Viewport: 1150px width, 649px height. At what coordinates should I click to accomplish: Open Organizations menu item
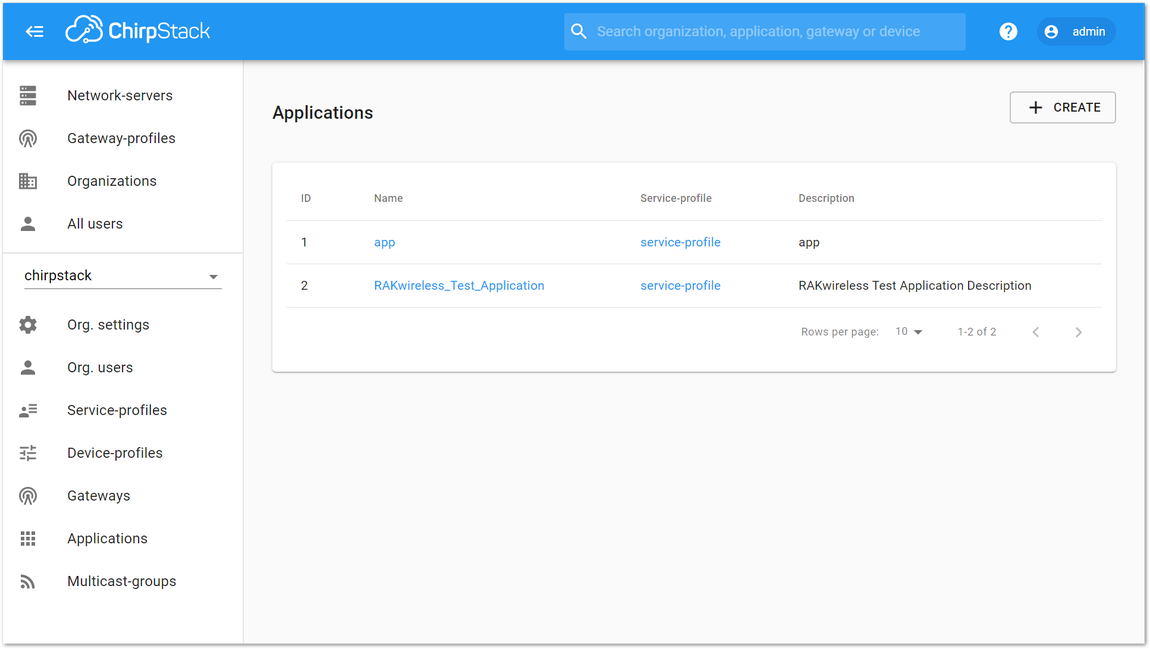coord(122,181)
